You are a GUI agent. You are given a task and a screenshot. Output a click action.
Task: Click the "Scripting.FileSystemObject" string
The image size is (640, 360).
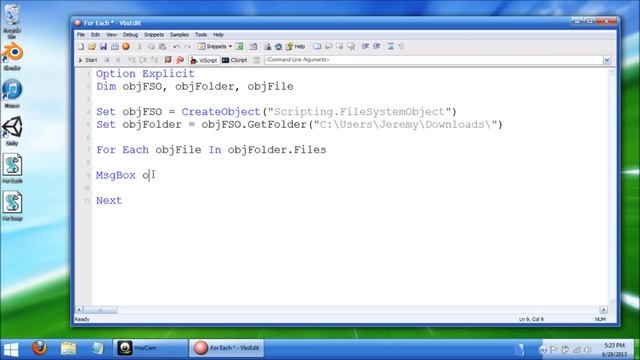(x=359, y=112)
